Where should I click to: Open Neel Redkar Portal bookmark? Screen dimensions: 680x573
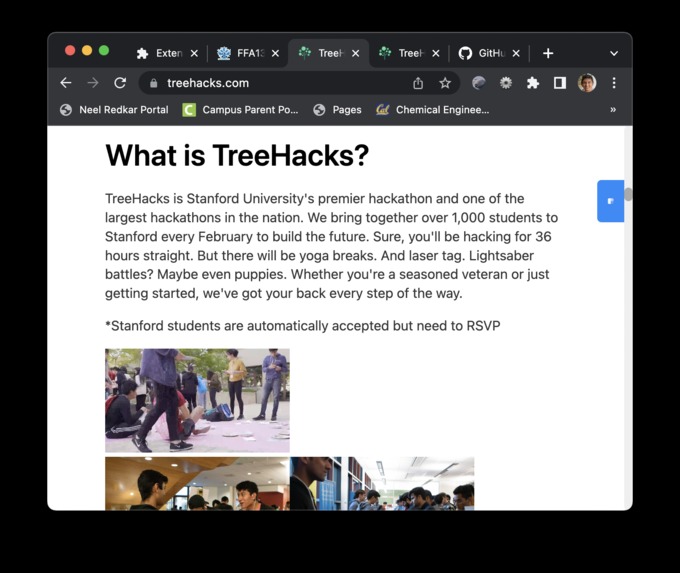tap(114, 110)
